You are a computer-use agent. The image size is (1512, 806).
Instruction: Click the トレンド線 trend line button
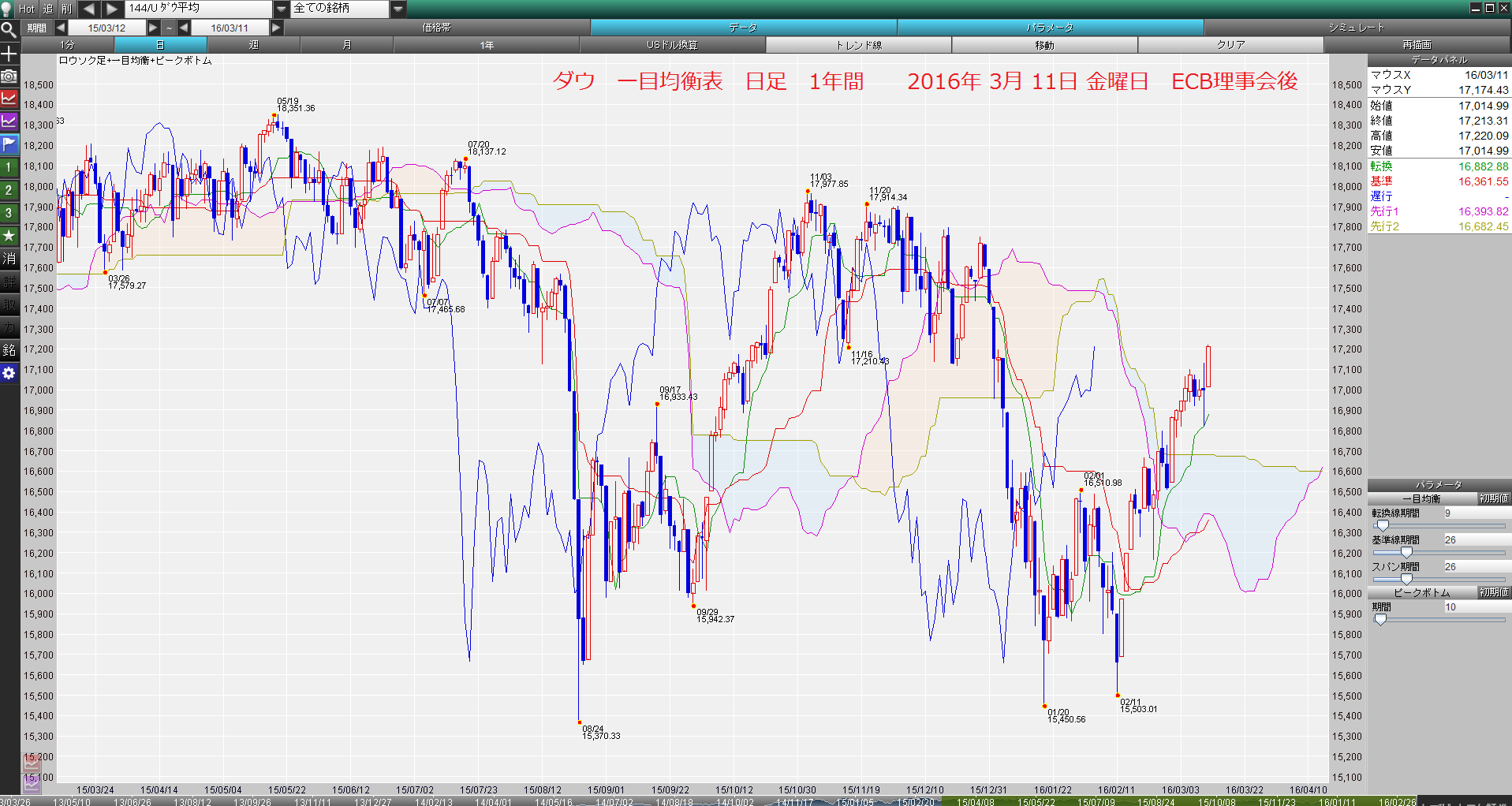(859, 45)
